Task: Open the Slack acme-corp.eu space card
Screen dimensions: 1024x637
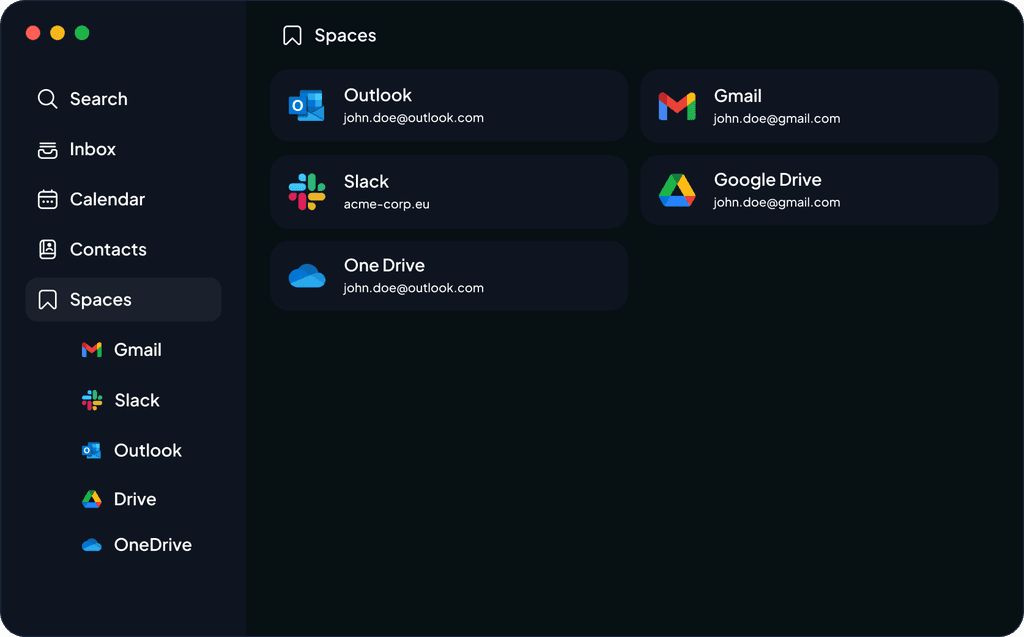Action: [x=449, y=191]
